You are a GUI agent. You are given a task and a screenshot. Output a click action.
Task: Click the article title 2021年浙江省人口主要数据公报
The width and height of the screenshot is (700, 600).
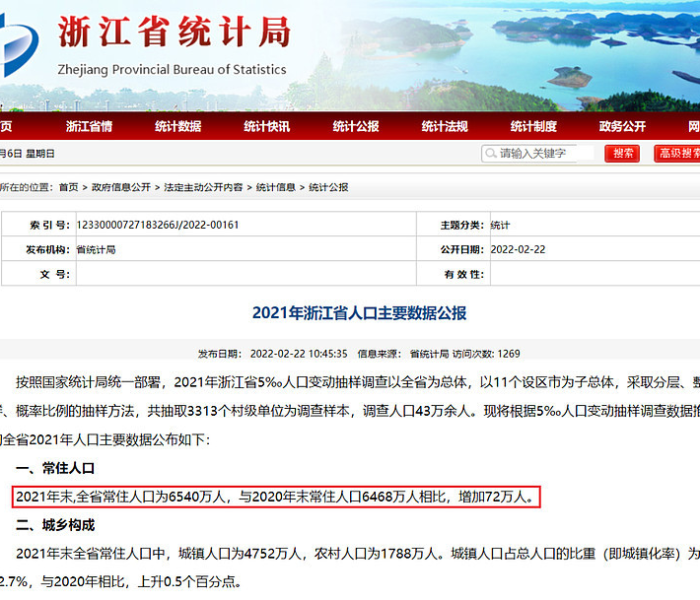[359, 313]
